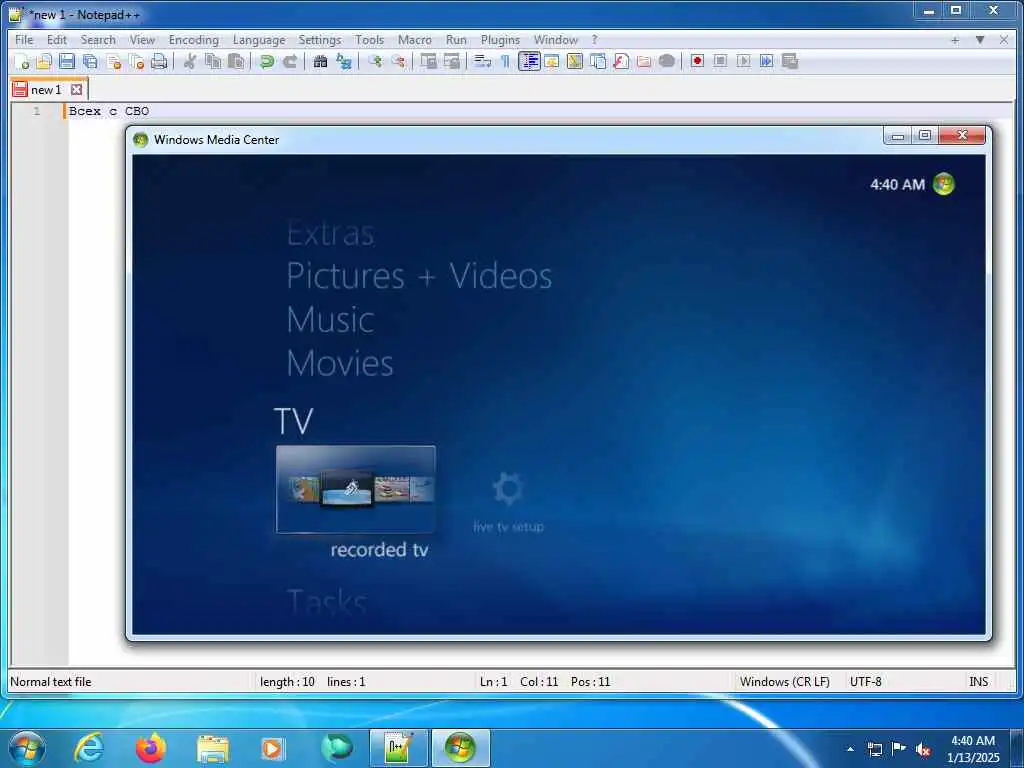1024x768 pixels.
Task: Toggle the highlighted Indent Guide icon
Action: [529, 61]
